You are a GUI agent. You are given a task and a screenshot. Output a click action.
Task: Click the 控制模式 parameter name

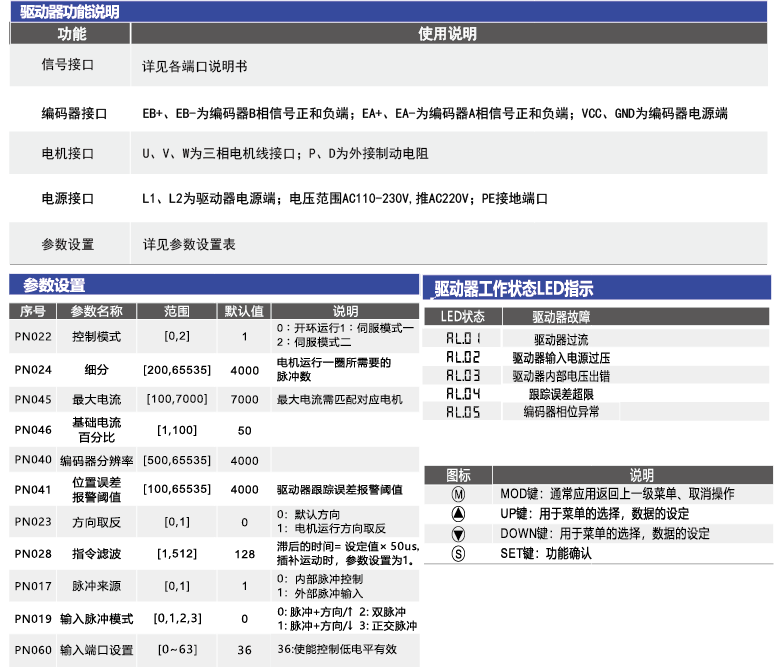coord(96,337)
